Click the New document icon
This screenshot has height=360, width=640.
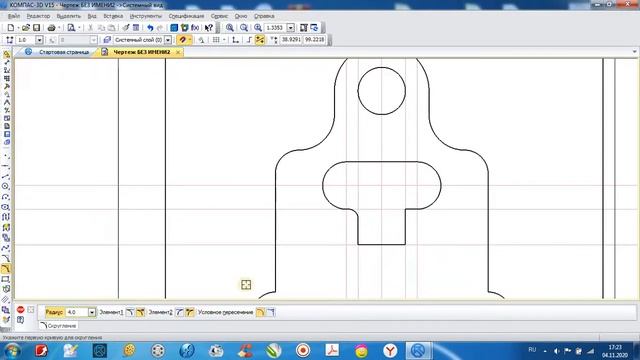tap(11, 28)
